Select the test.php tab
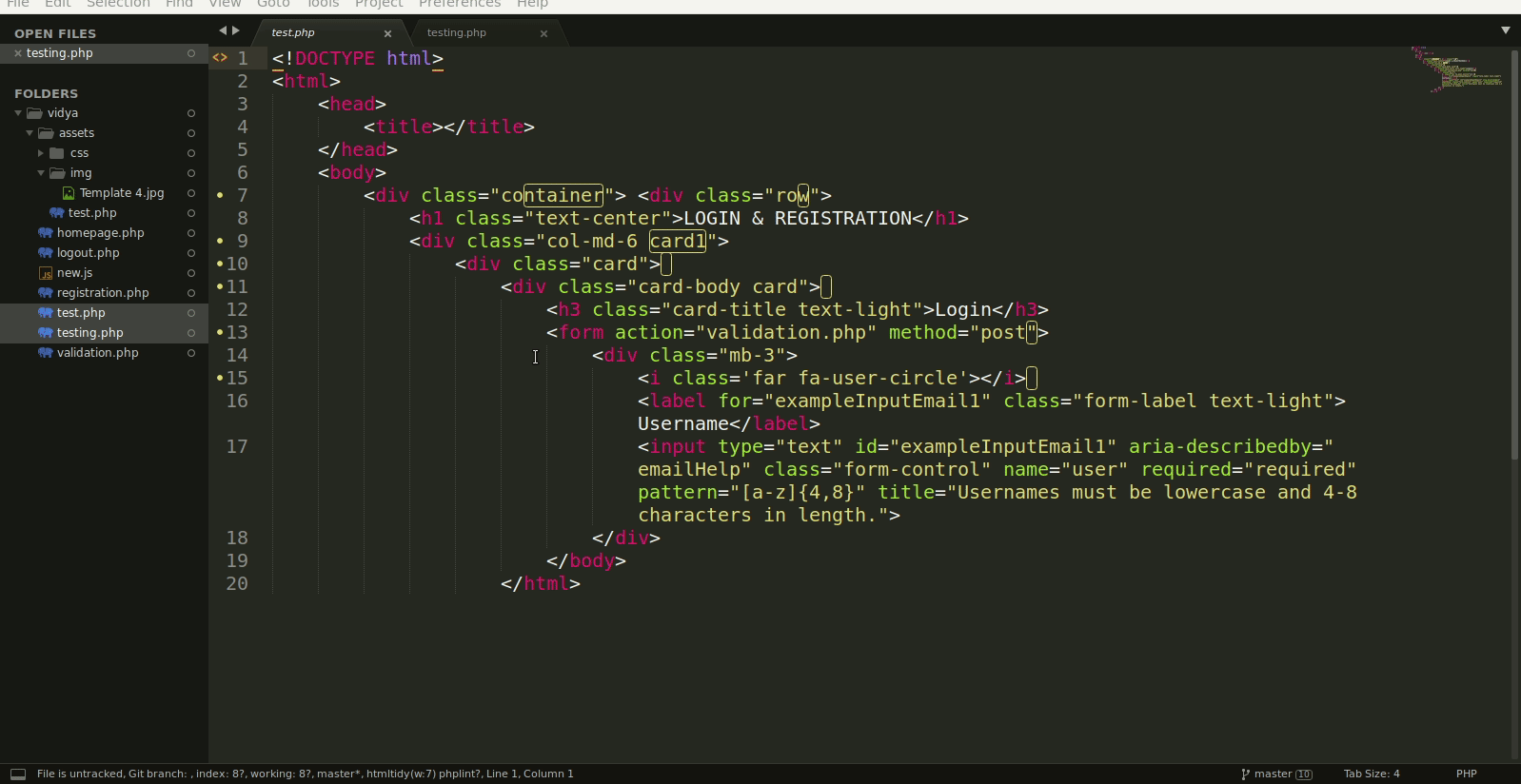The image size is (1521, 784). click(293, 32)
